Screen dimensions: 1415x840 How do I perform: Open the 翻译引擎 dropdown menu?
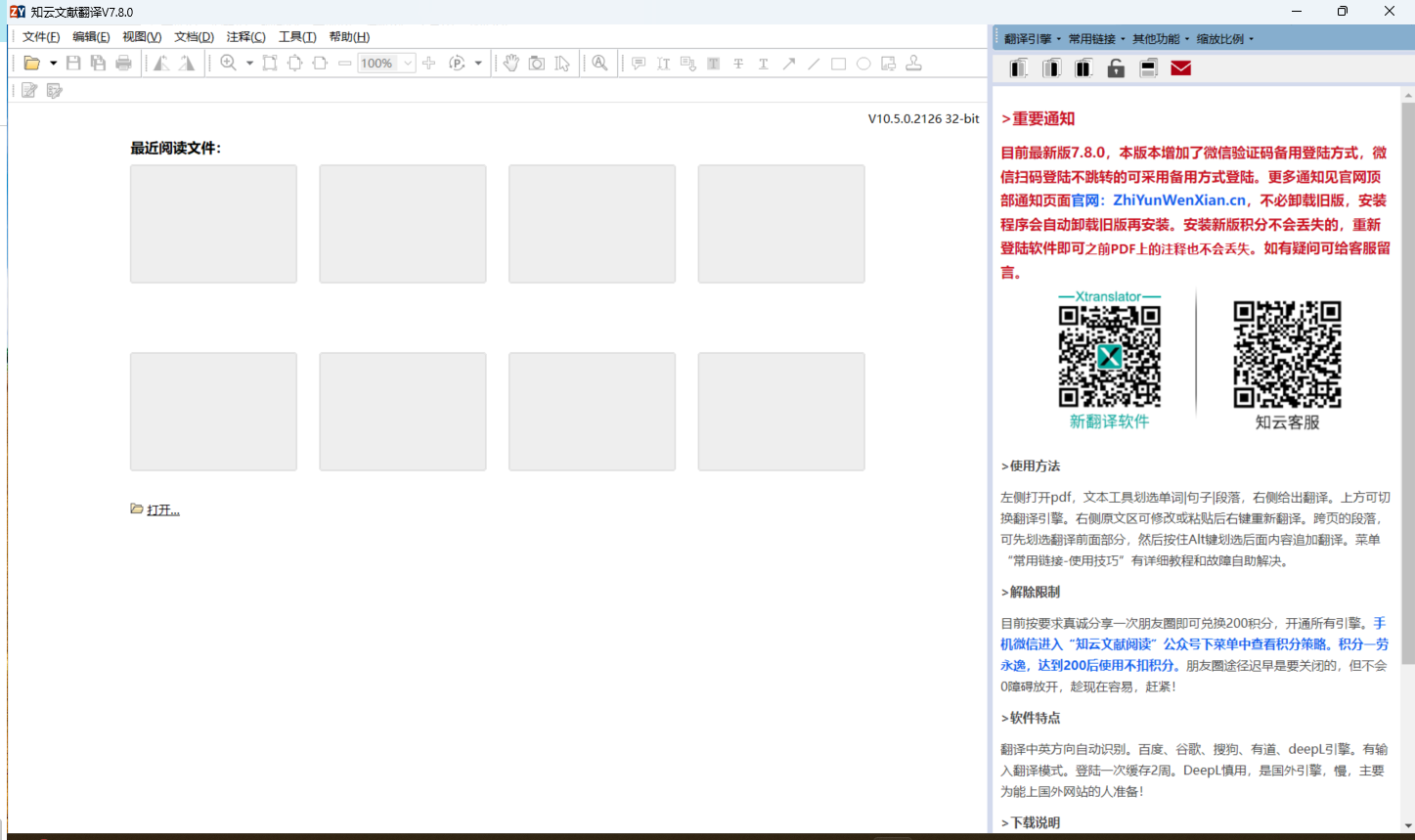(1032, 39)
